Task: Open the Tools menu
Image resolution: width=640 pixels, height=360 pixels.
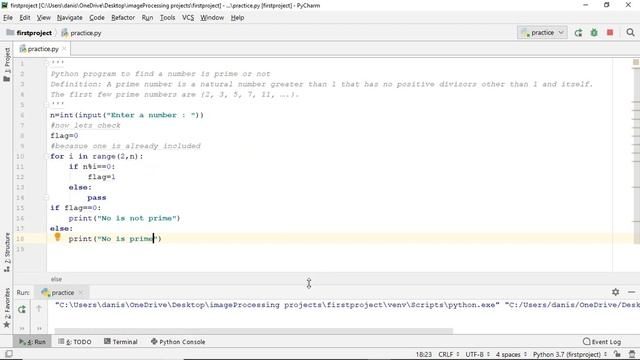Action: [x=167, y=18]
